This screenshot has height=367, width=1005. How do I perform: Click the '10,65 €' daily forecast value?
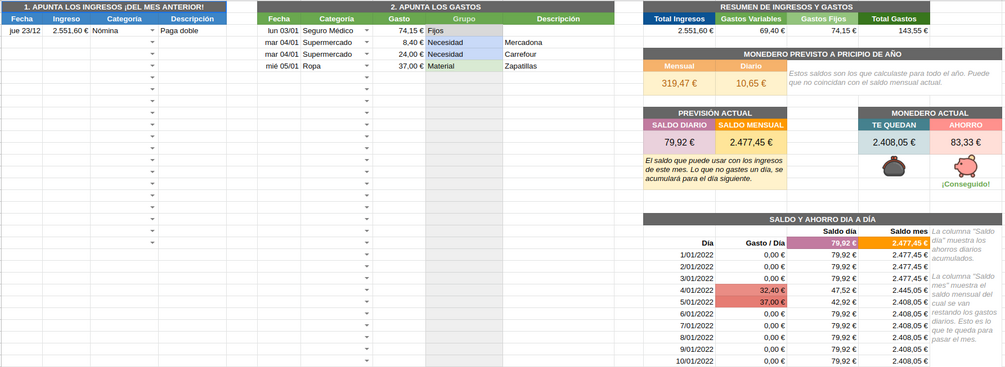[751, 83]
